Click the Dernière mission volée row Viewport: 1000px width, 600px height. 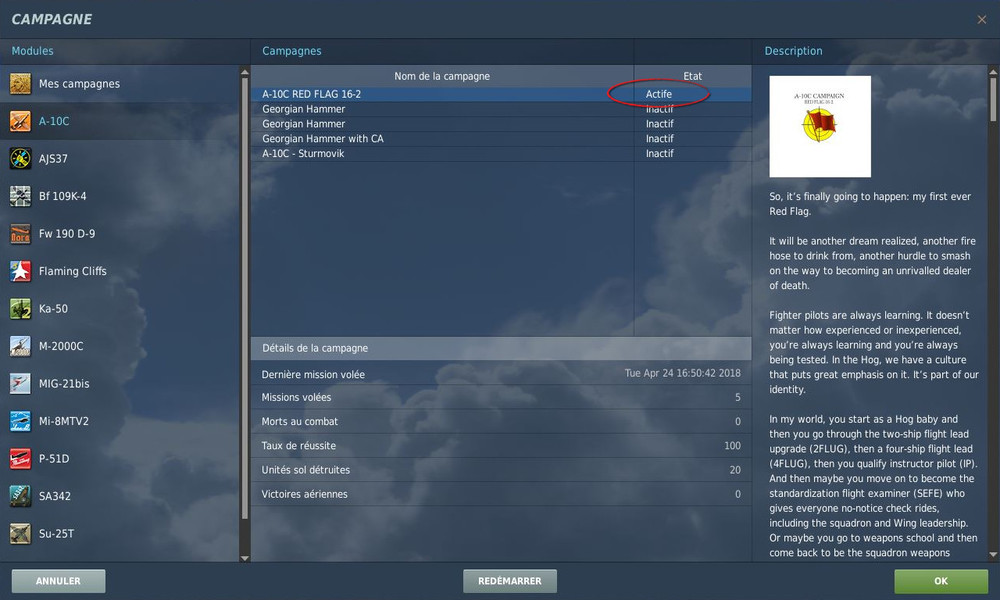pyautogui.click(x=501, y=374)
